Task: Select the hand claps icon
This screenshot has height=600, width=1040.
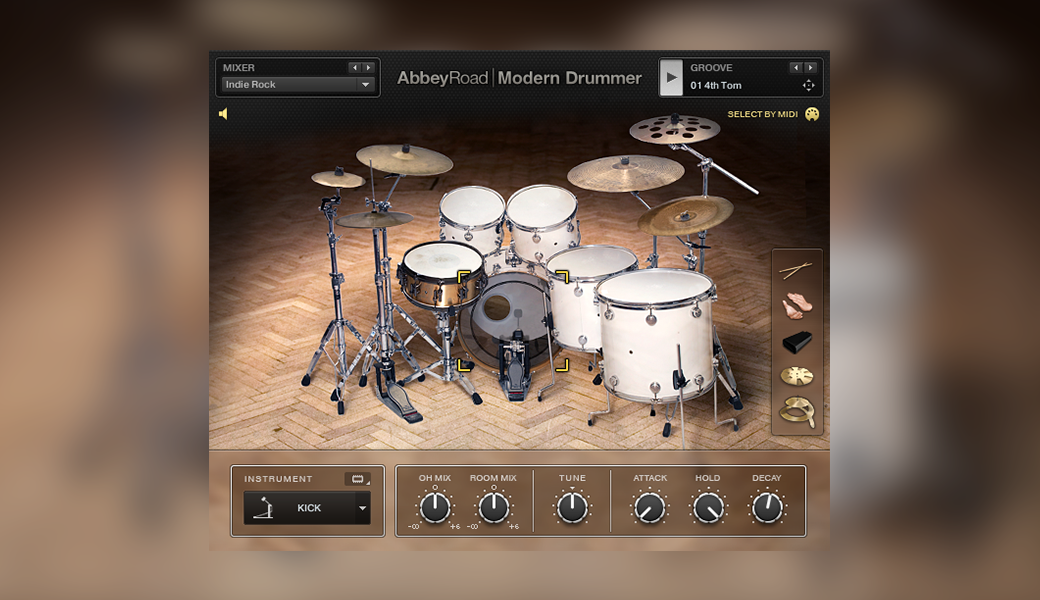Action: click(797, 306)
